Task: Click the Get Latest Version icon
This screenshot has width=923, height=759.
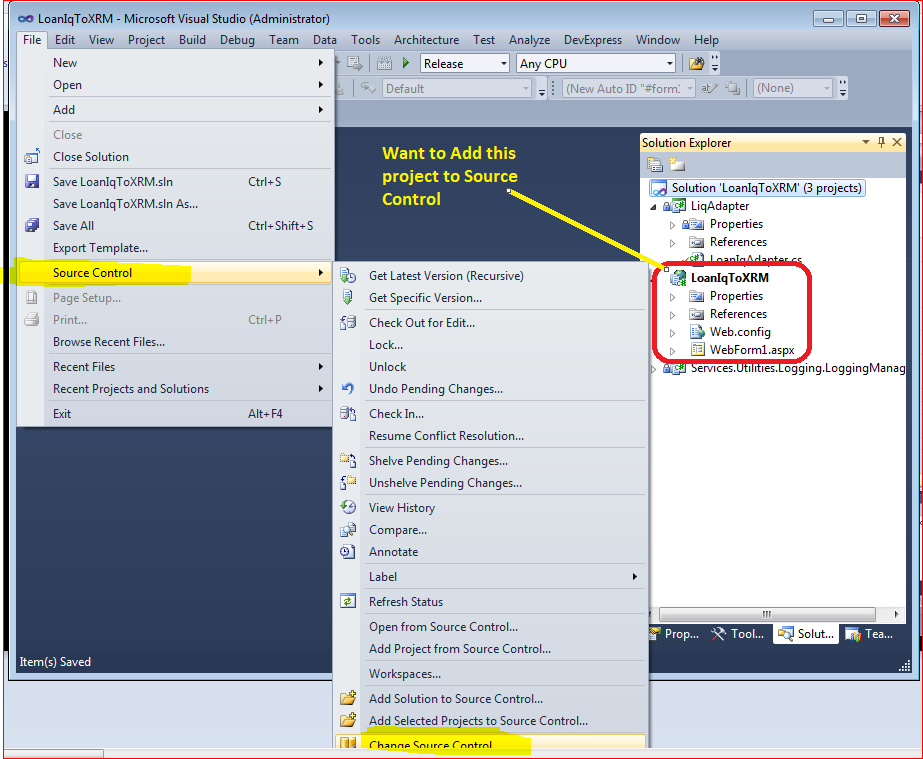Action: pyautogui.click(x=348, y=276)
